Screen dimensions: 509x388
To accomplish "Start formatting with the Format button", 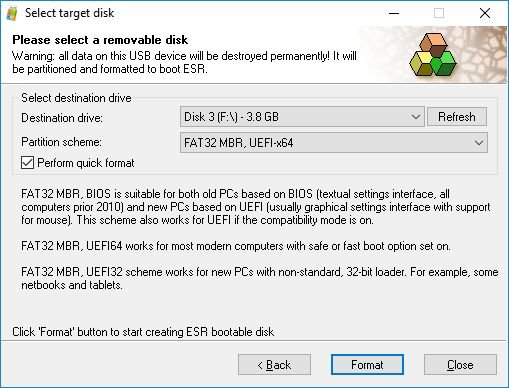I will click(x=367, y=365).
